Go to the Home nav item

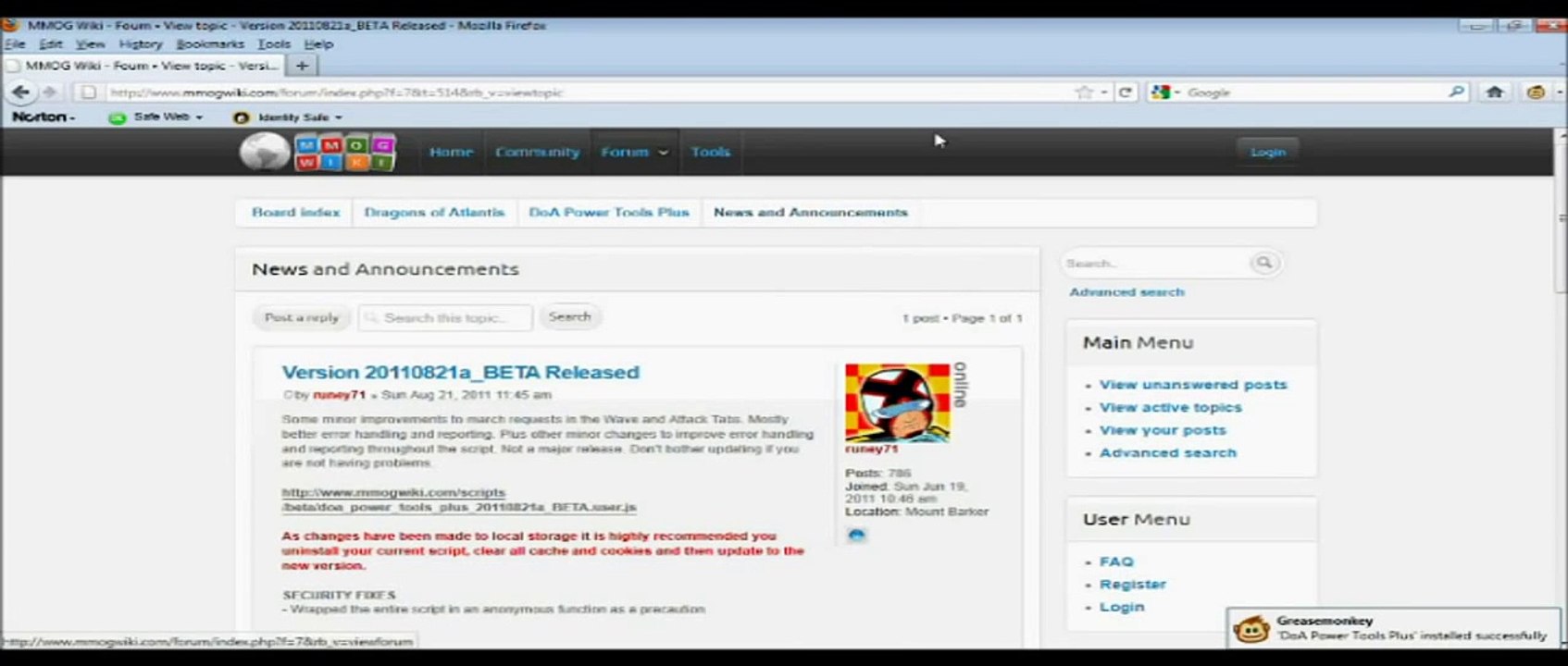(x=451, y=153)
